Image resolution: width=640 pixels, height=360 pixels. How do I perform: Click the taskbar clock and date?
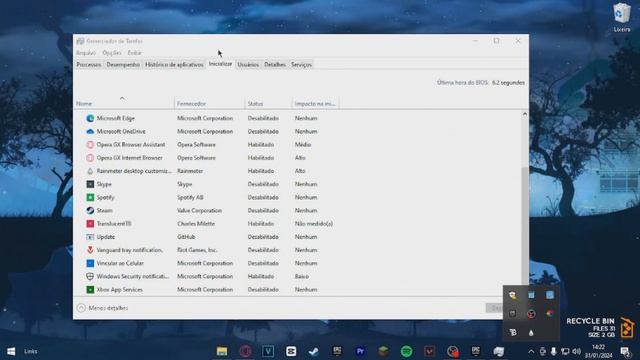pos(598,351)
